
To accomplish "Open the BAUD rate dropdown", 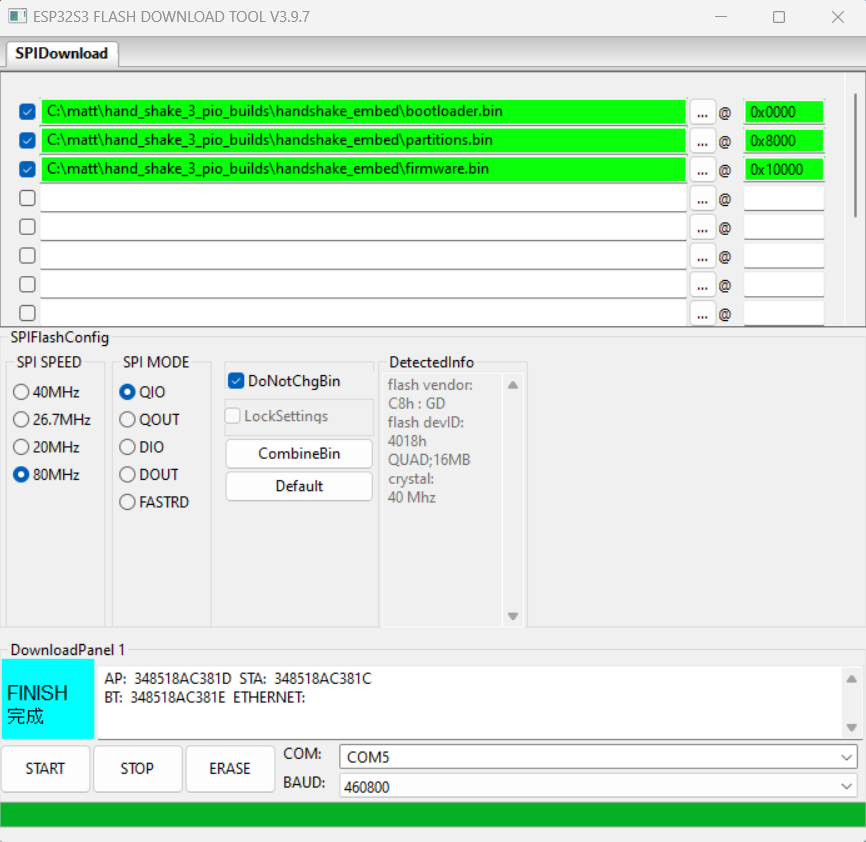I will point(597,786).
